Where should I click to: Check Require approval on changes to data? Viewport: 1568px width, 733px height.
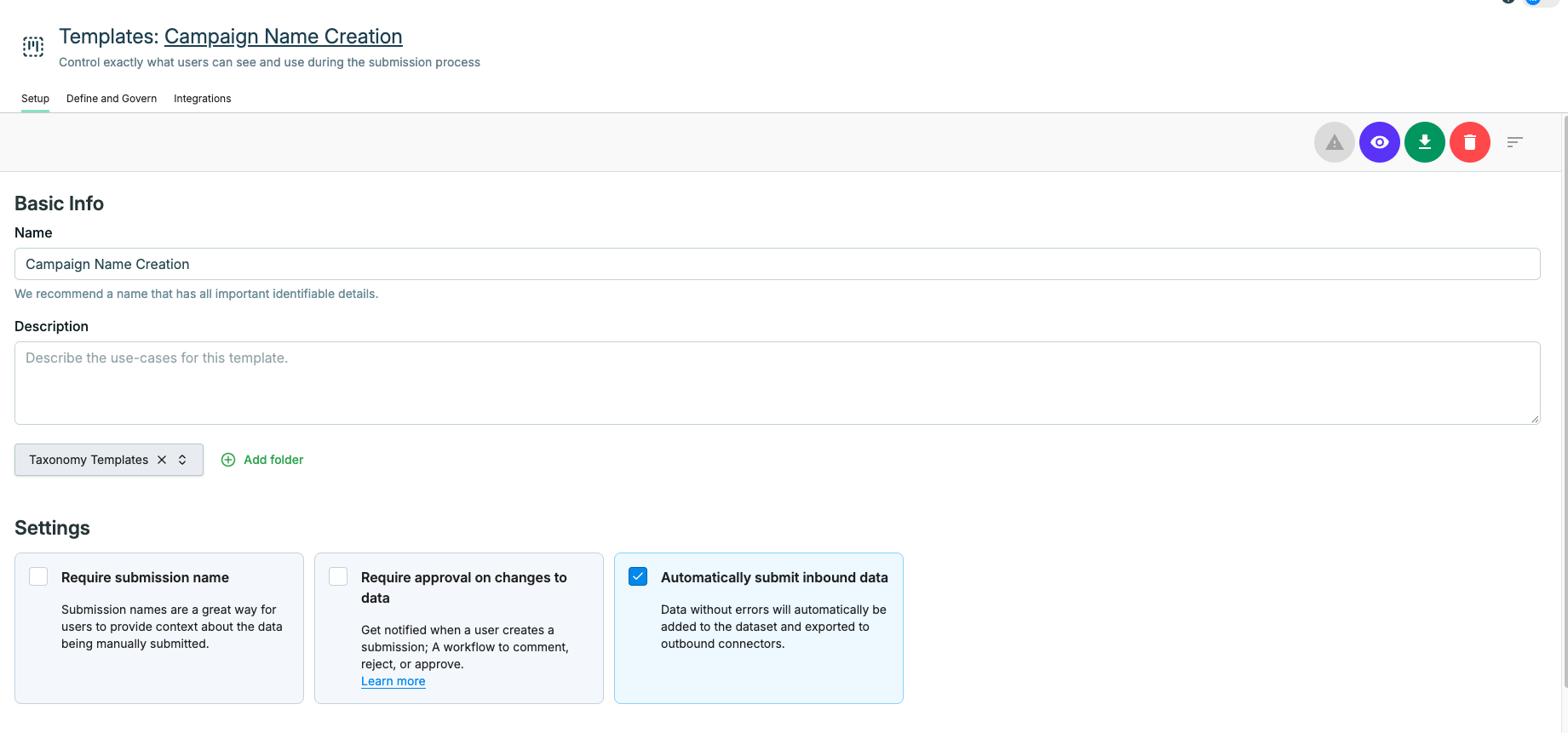(x=338, y=576)
